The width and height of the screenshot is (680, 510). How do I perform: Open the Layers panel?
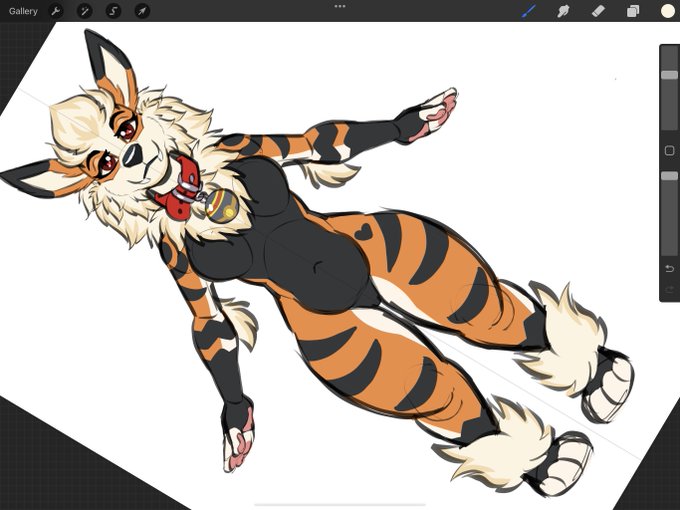(633, 11)
